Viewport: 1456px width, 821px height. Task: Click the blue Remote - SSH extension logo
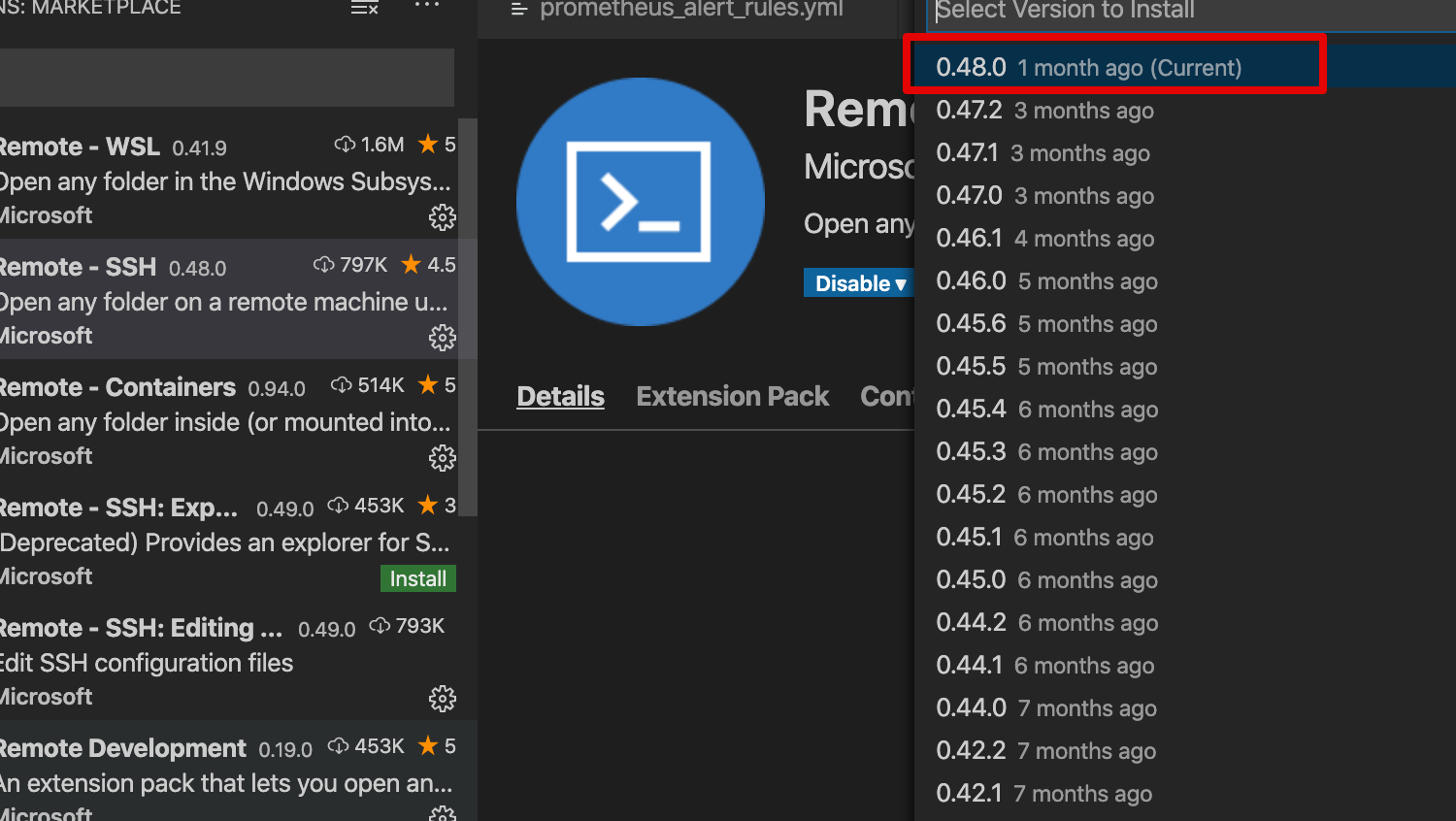[x=640, y=201]
